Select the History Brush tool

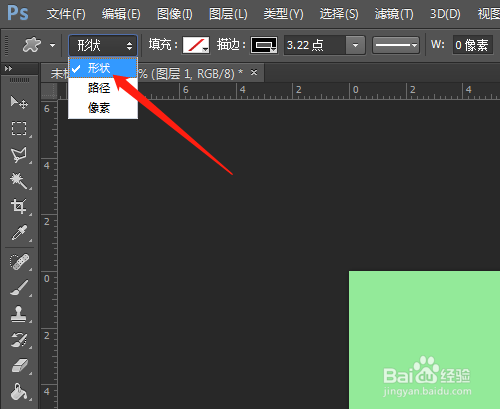click(x=19, y=340)
